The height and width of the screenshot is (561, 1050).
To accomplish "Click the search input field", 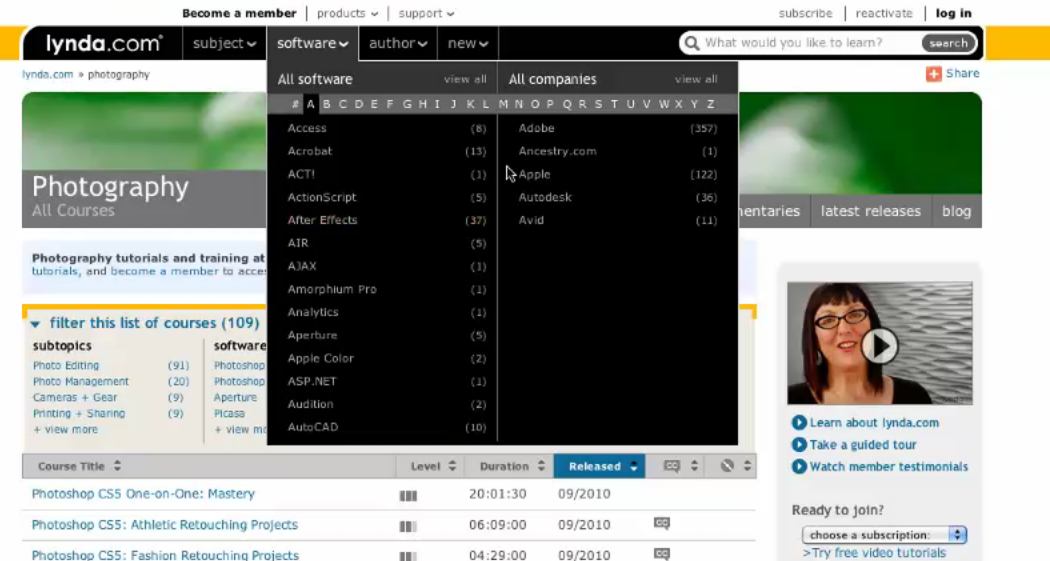I will [x=810, y=44].
